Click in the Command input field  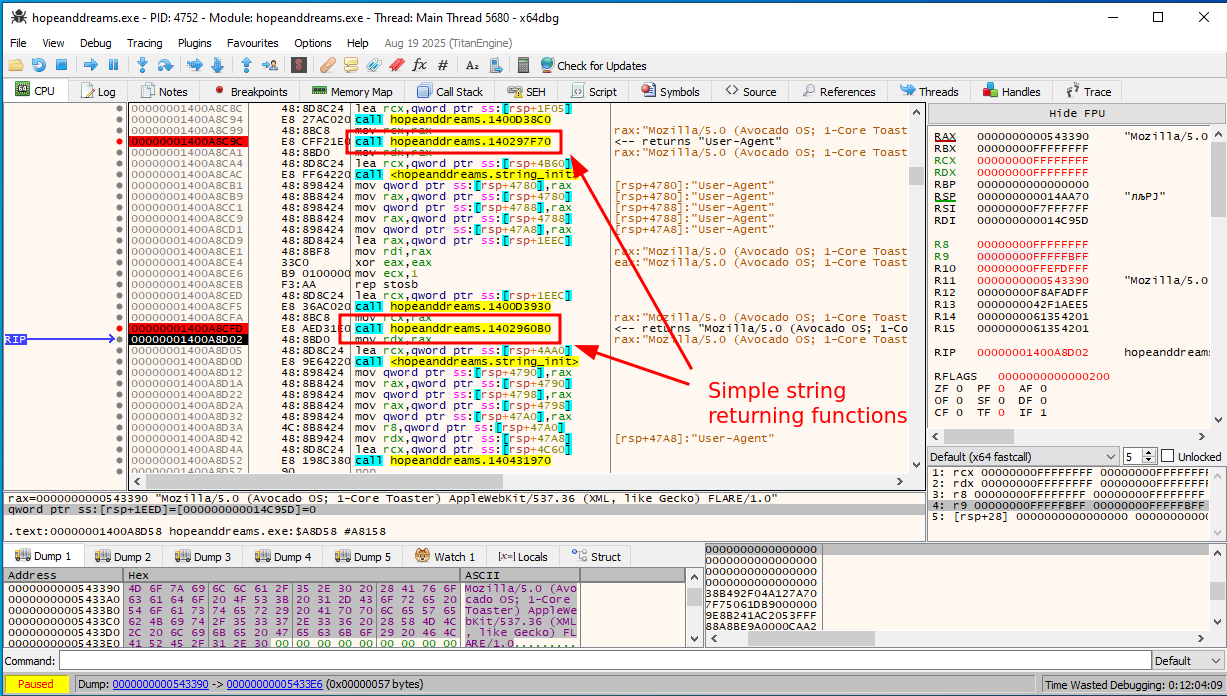pos(604,661)
